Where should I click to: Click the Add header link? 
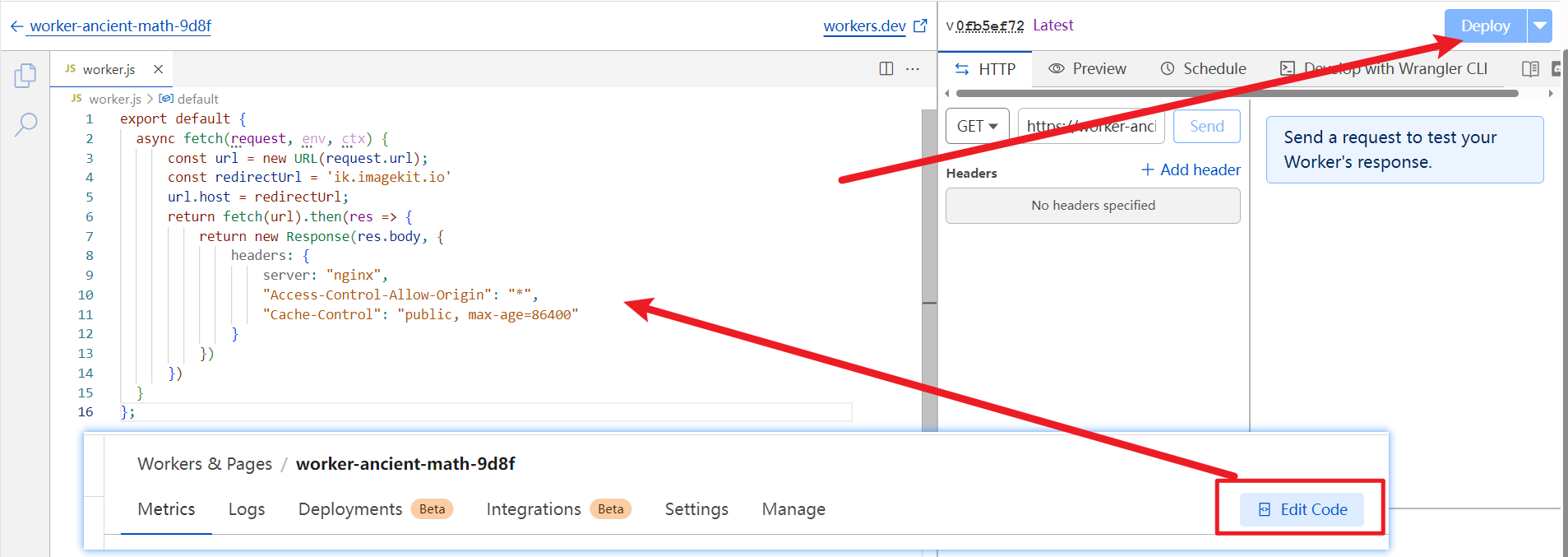pos(1191,170)
